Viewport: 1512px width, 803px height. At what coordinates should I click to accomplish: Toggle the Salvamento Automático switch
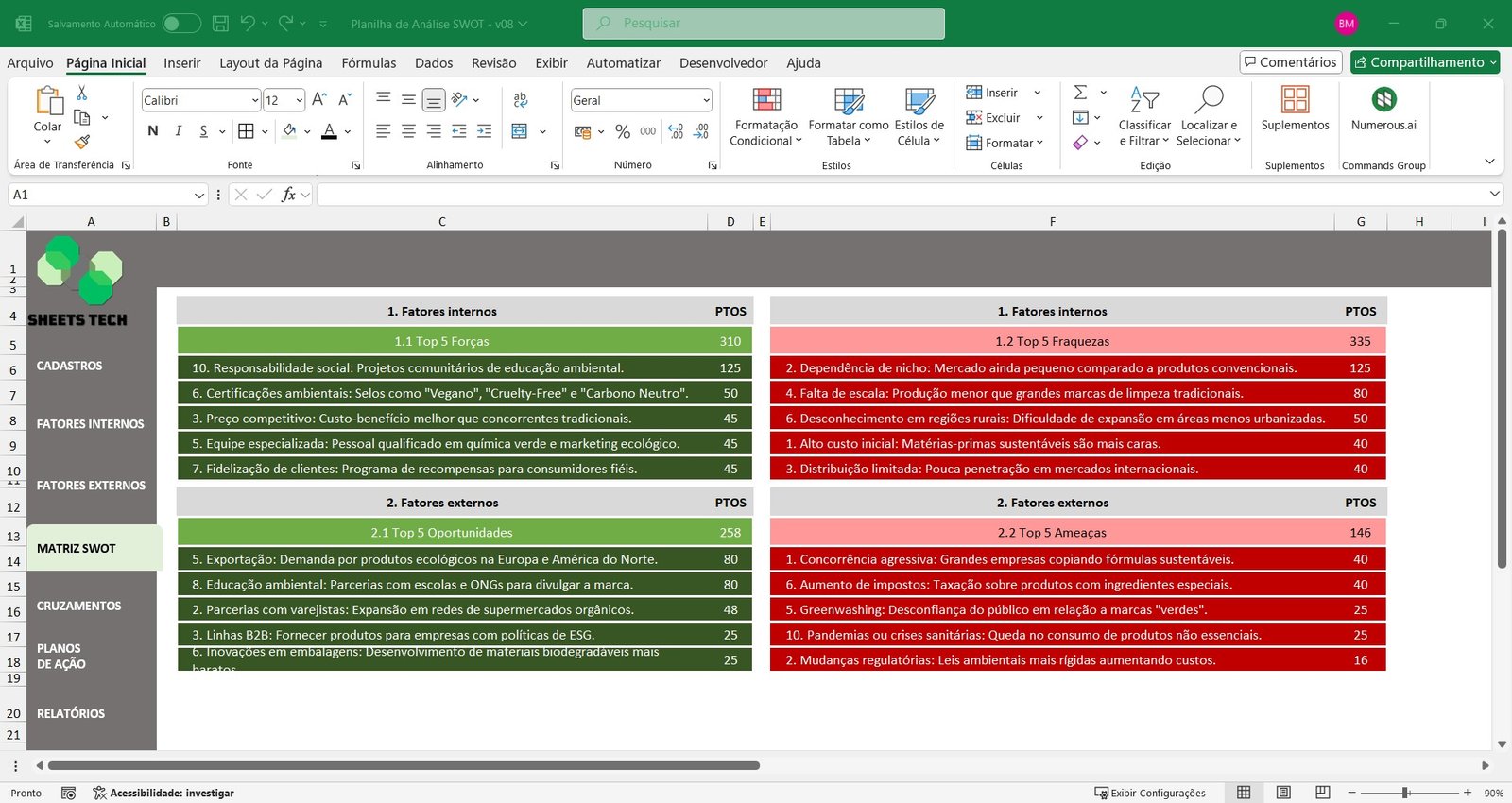(x=181, y=24)
